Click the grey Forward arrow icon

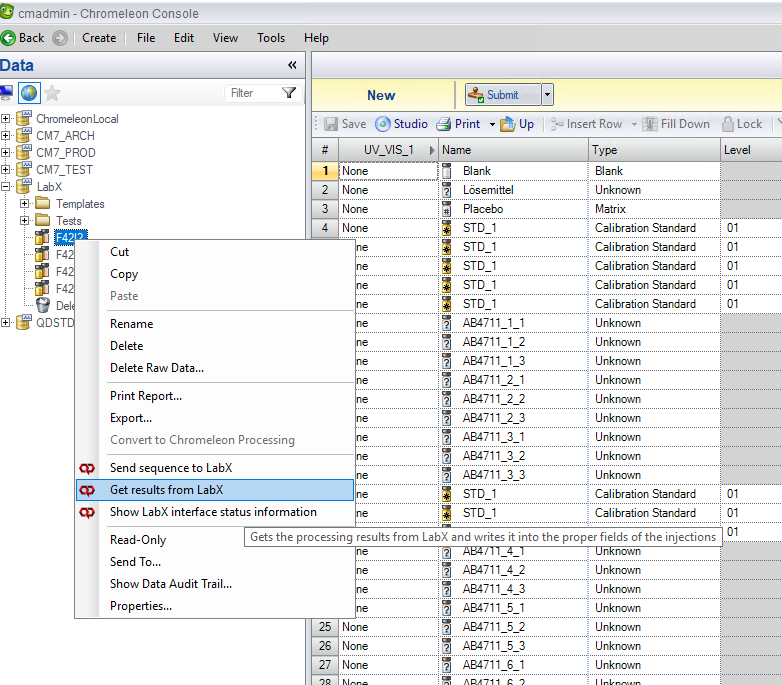[x=60, y=38]
